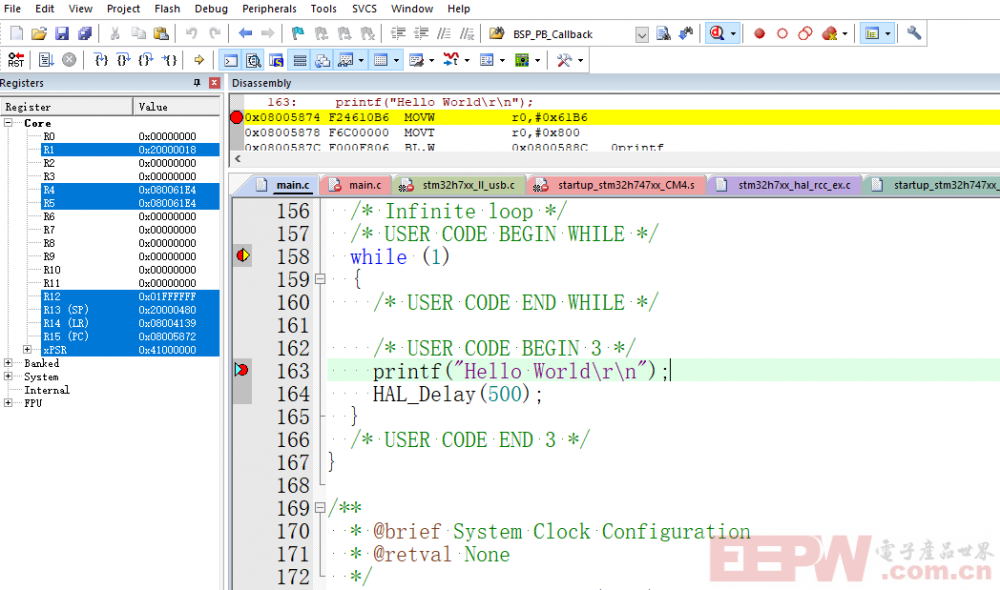Click Start/Stop Debug Session icon
1000x590 pixels.
717,34
